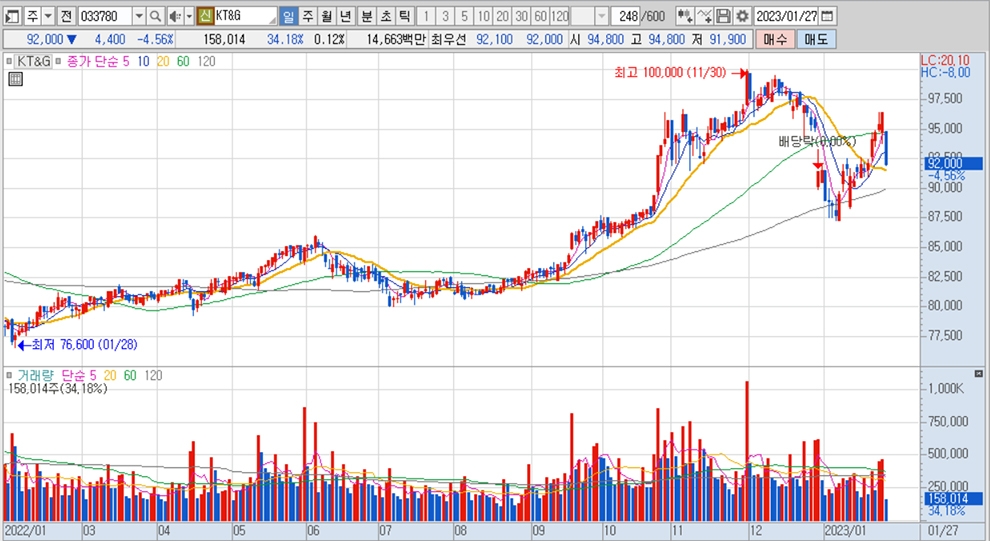
Task: Toggle the 일 (daily) chart period
Action: pos(288,16)
